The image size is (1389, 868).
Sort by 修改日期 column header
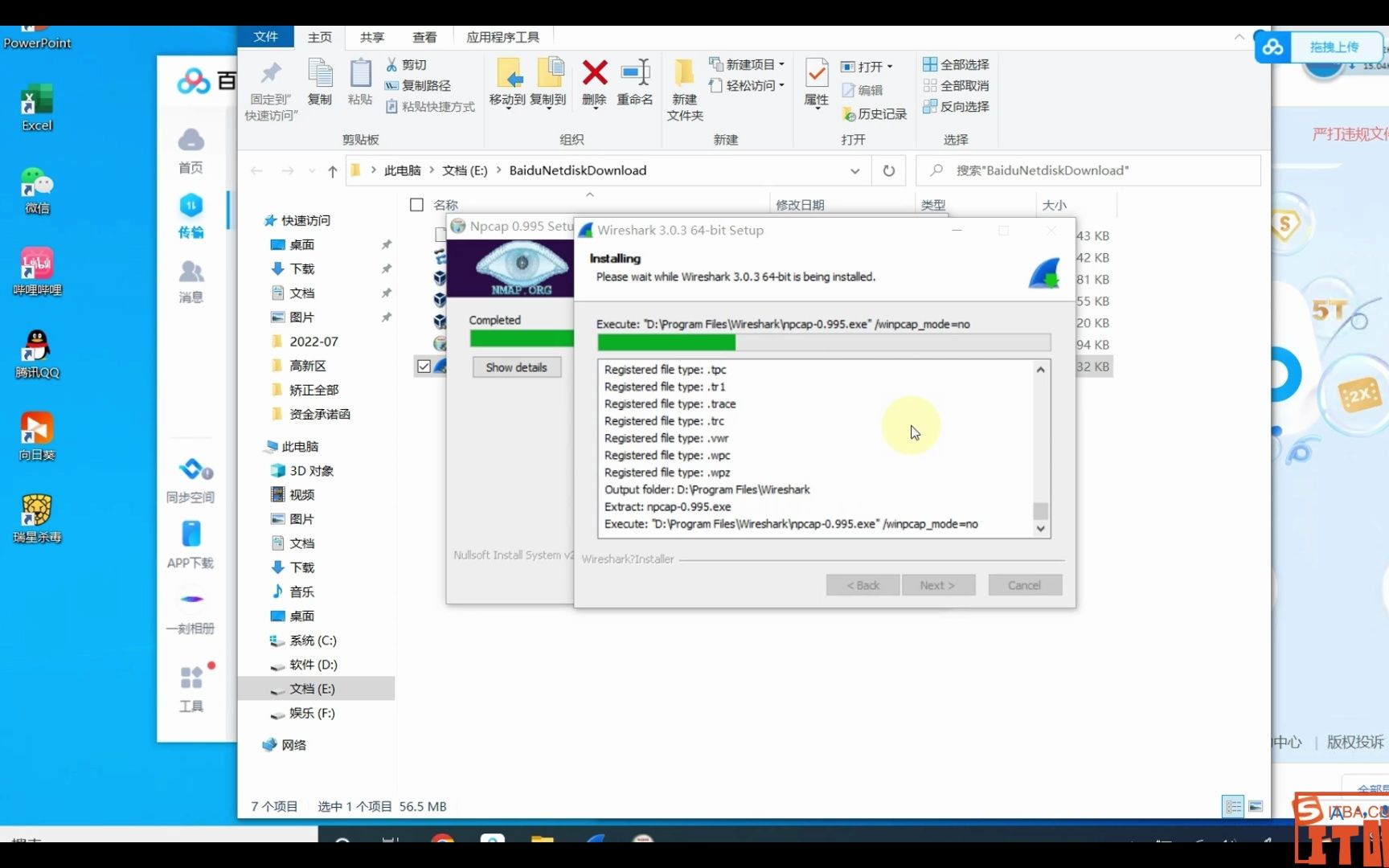click(800, 205)
